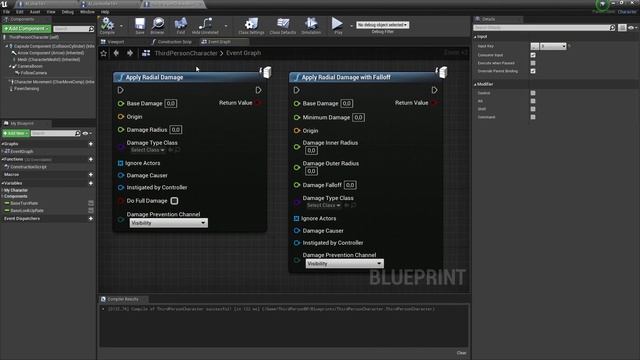
Task: Start Simulation from the toolbar
Action: (x=311, y=24)
